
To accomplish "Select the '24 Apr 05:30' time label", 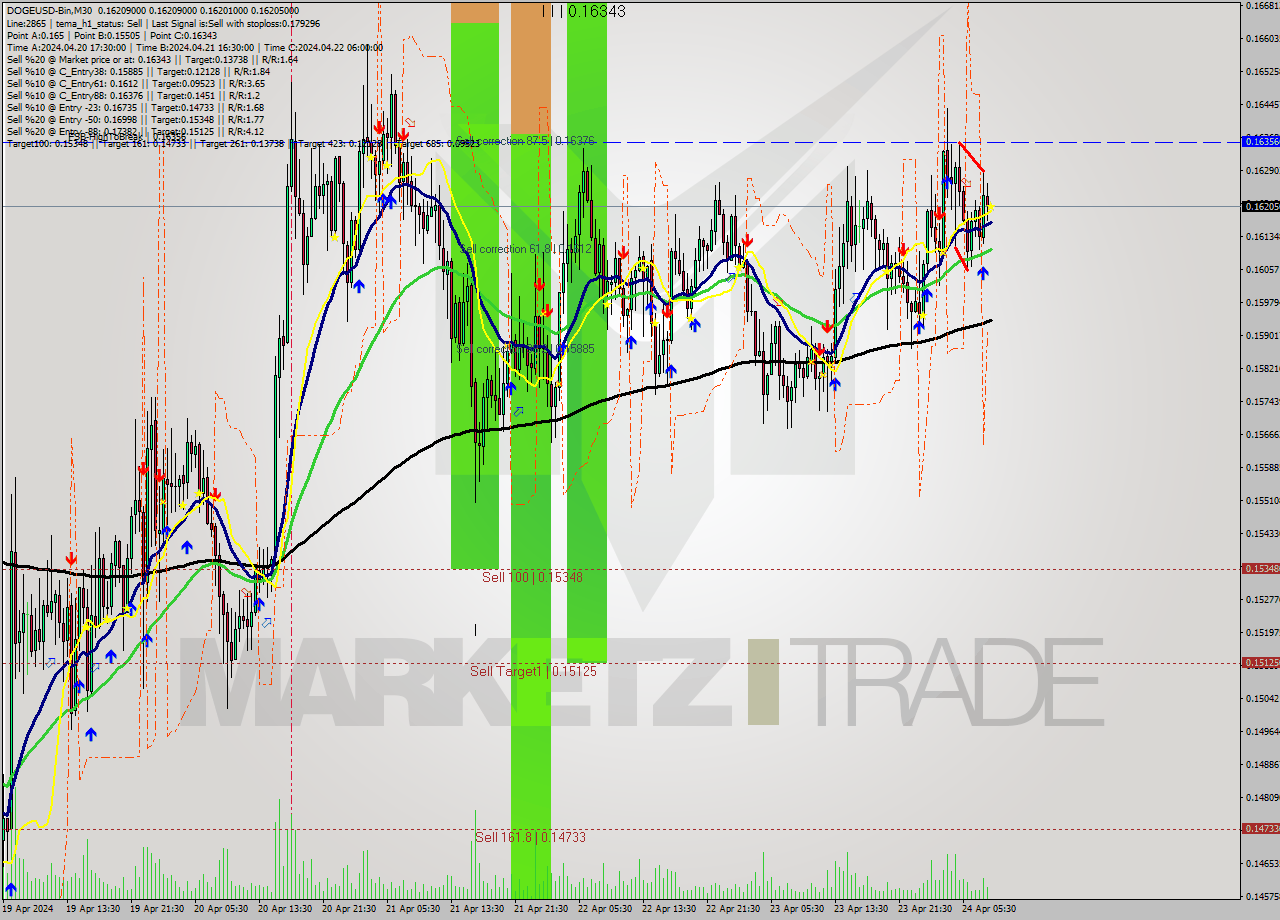I will (988, 909).
